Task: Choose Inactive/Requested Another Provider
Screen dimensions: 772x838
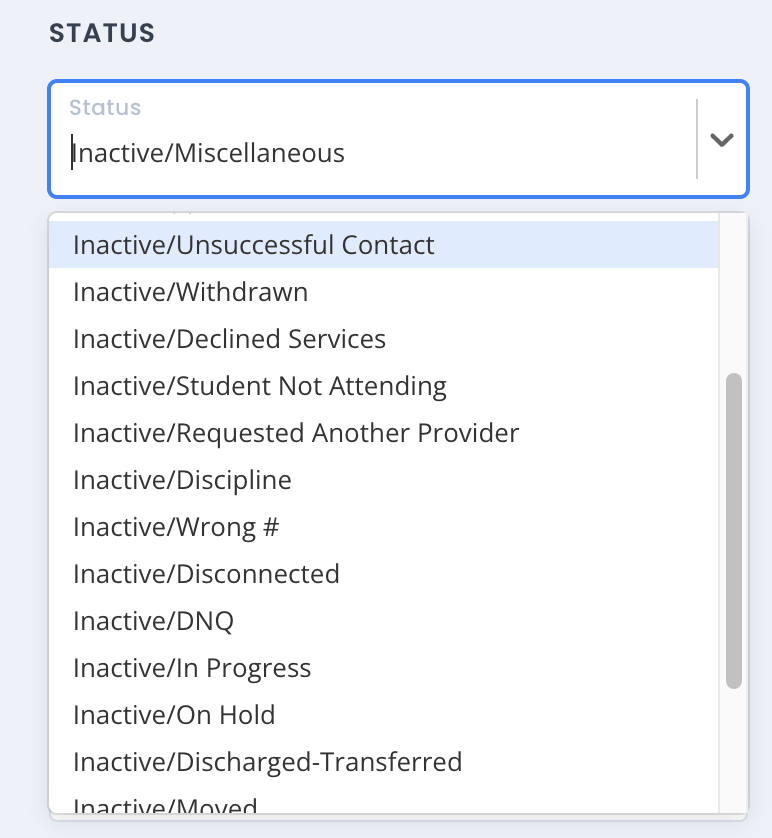Action: click(296, 433)
